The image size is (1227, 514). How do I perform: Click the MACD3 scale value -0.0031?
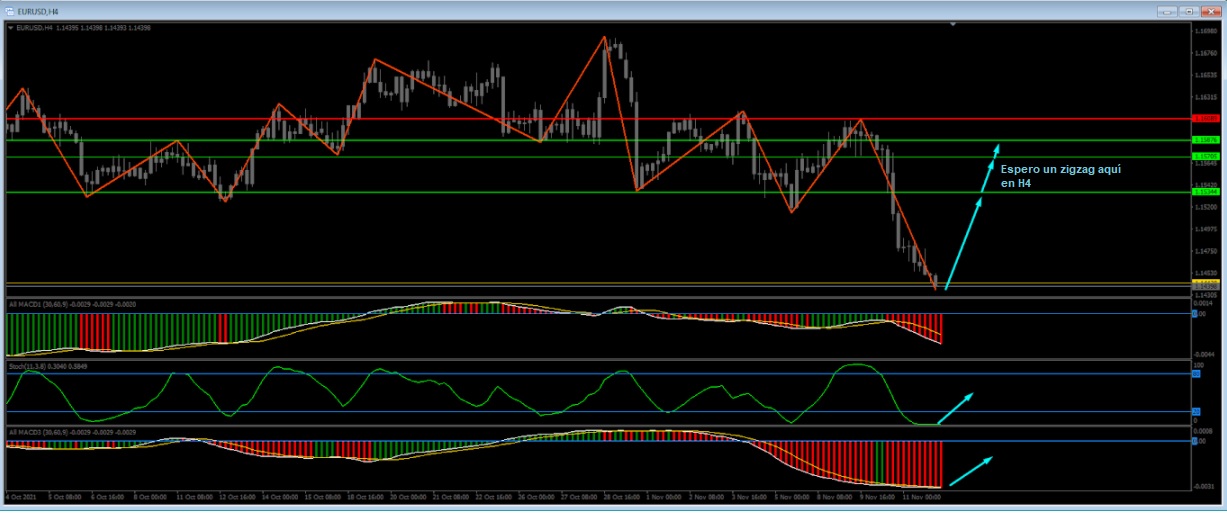[1203, 486]
